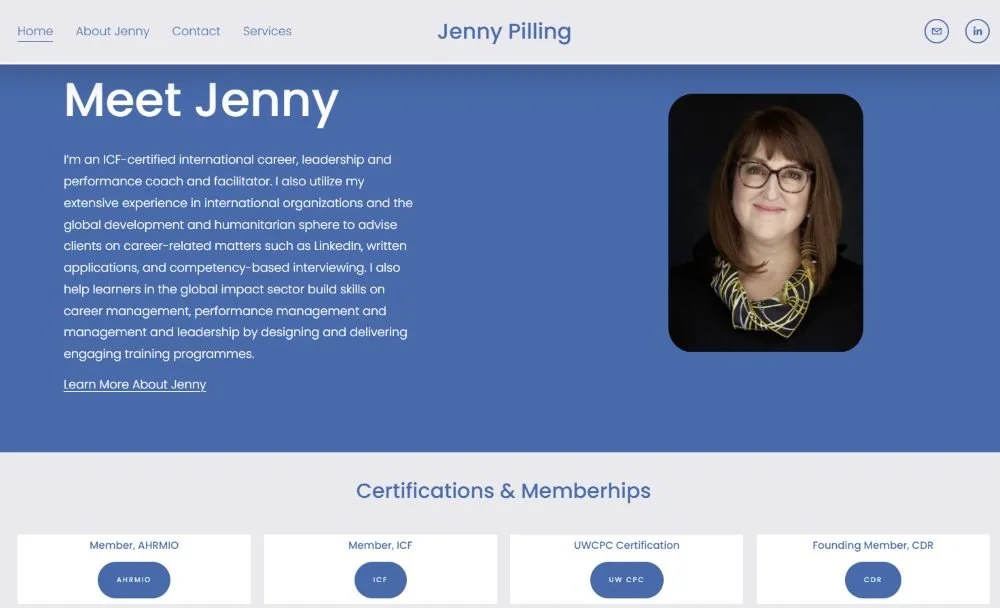Screen dimensions: 1000x608
Task: Click the Founding Member, CDR card label
Action: (x=872, y=545)
